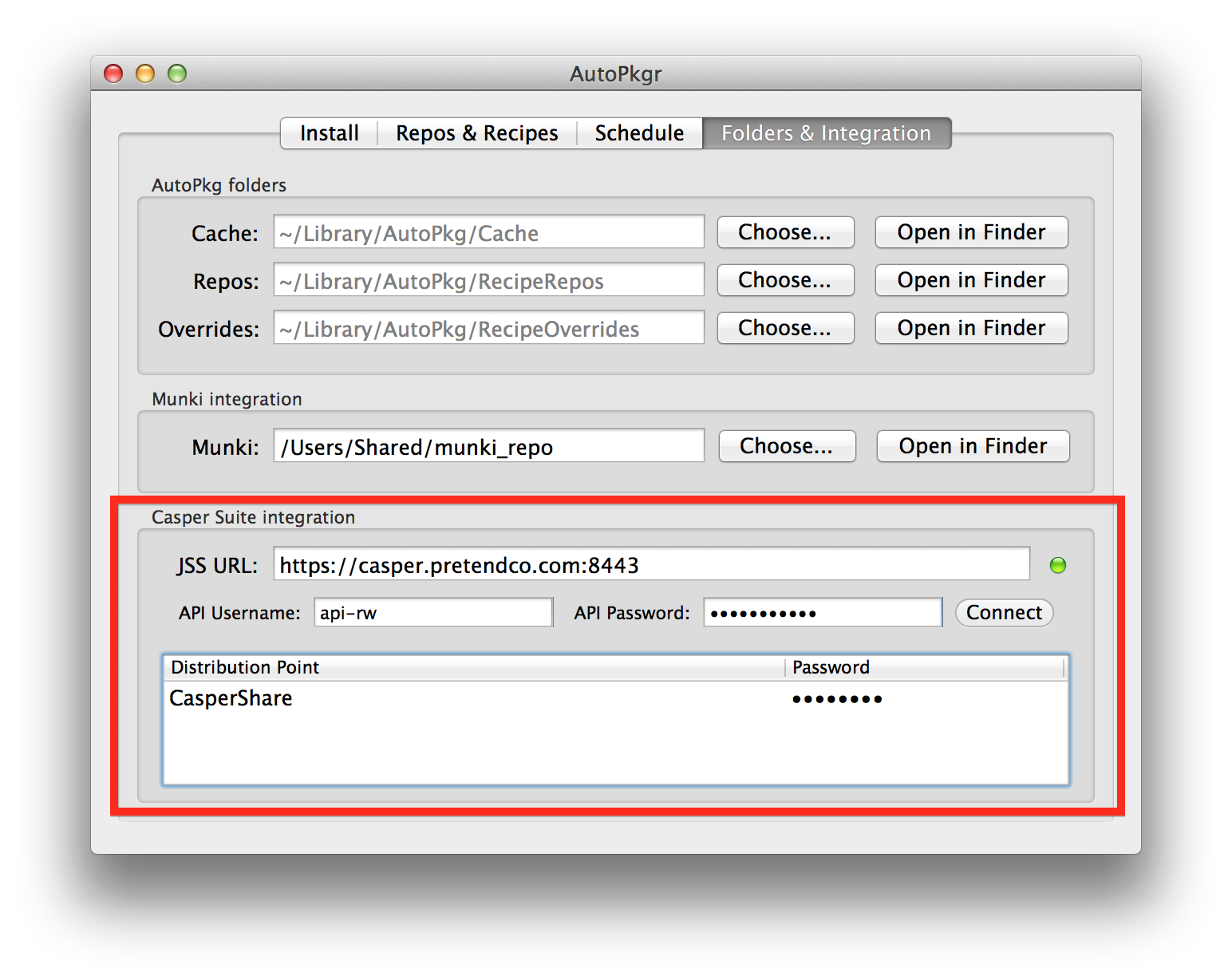Focus the JSS URL field

tap(651, 564)
